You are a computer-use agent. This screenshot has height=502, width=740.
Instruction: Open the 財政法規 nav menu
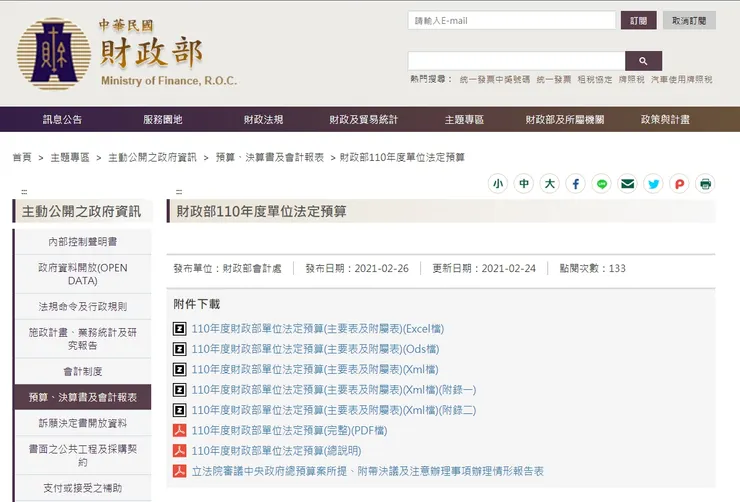[263, 120]
